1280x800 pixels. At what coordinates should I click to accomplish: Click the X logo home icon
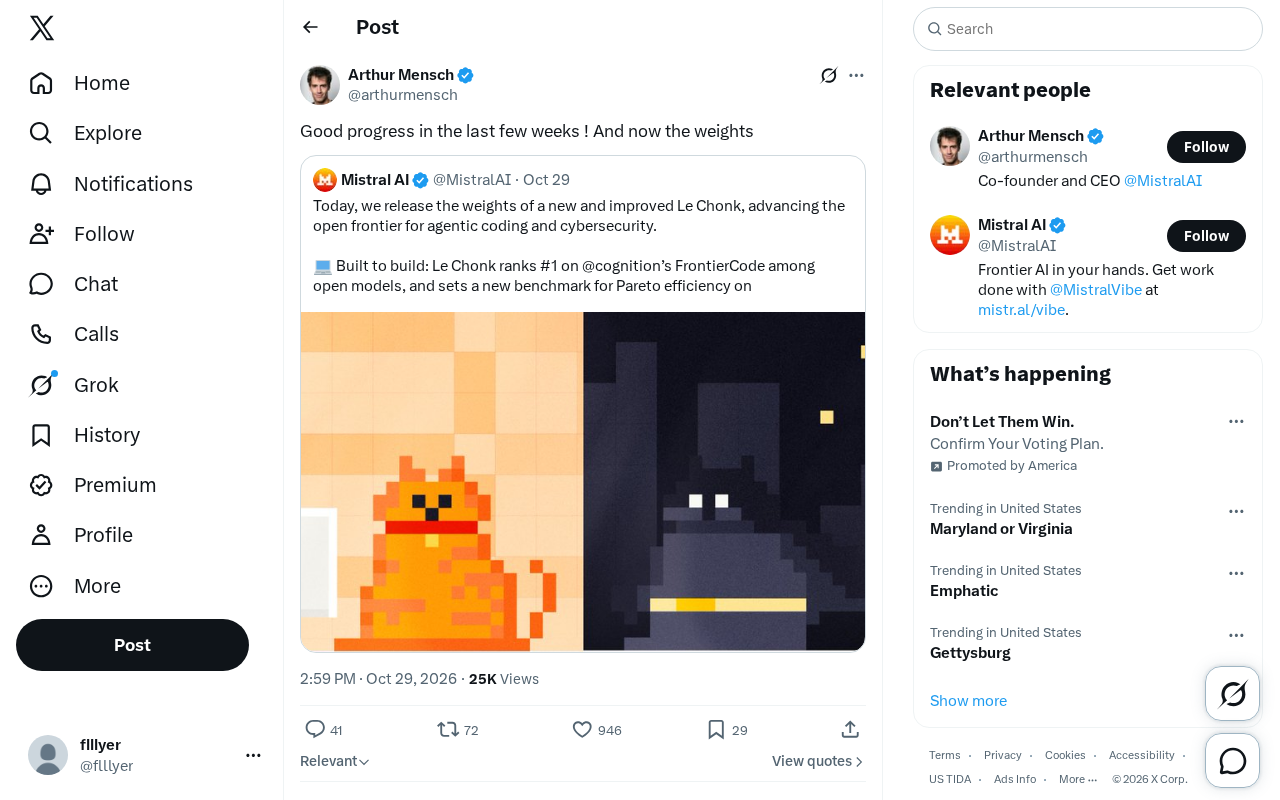point(42,28)
